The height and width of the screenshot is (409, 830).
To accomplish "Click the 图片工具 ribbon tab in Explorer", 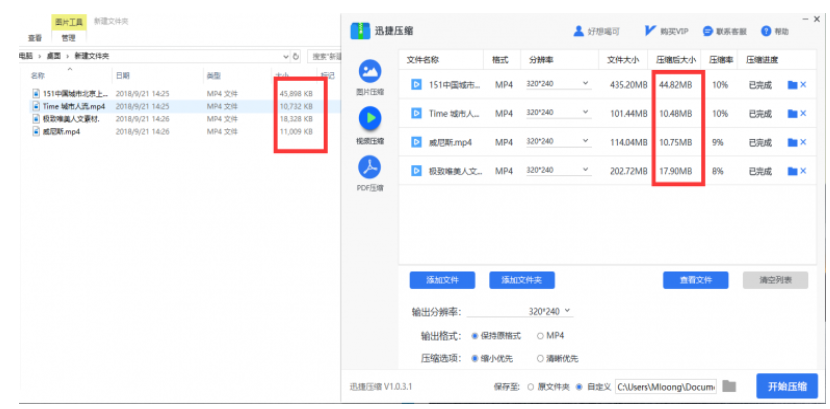I will coord(68,22).
